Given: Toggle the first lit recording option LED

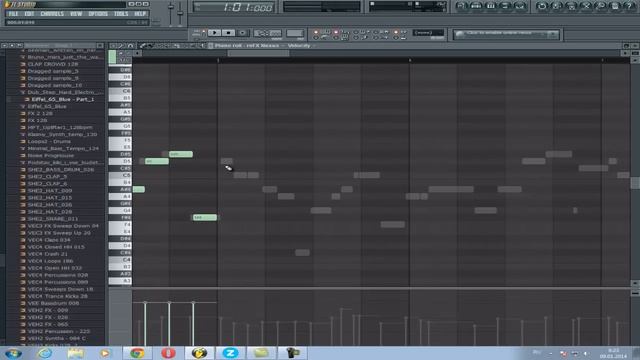Looking at the screenshot, I should 316,32.
